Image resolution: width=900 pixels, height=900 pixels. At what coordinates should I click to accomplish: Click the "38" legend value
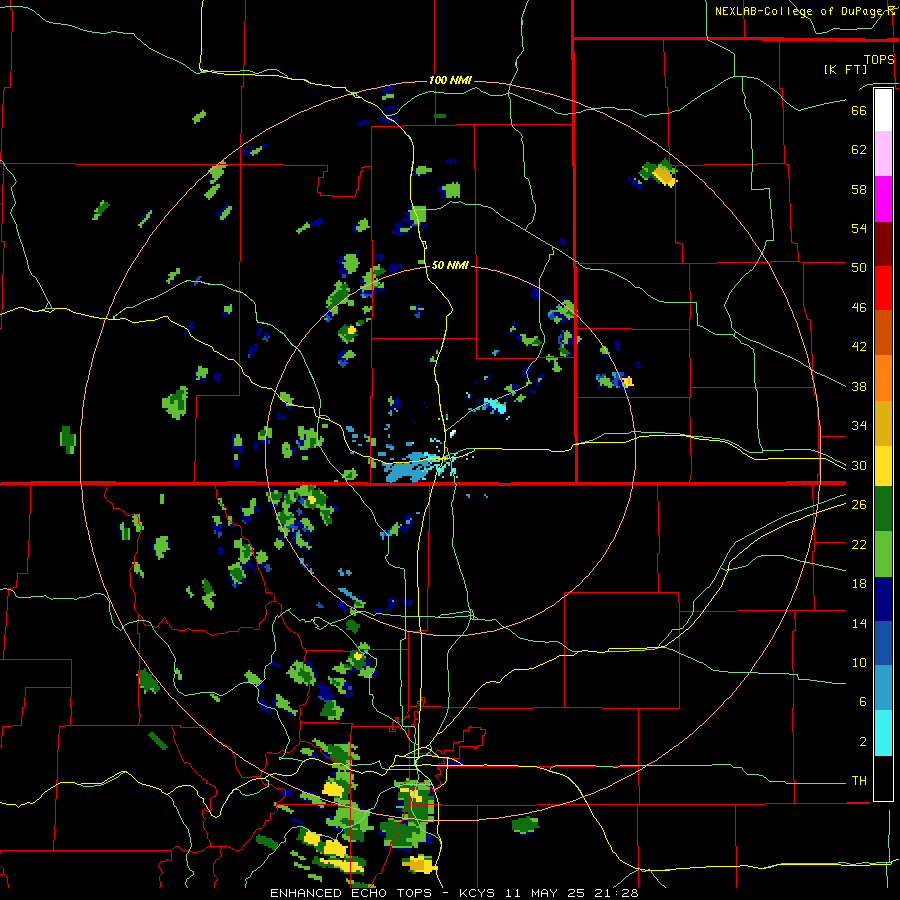pos(859,386)
